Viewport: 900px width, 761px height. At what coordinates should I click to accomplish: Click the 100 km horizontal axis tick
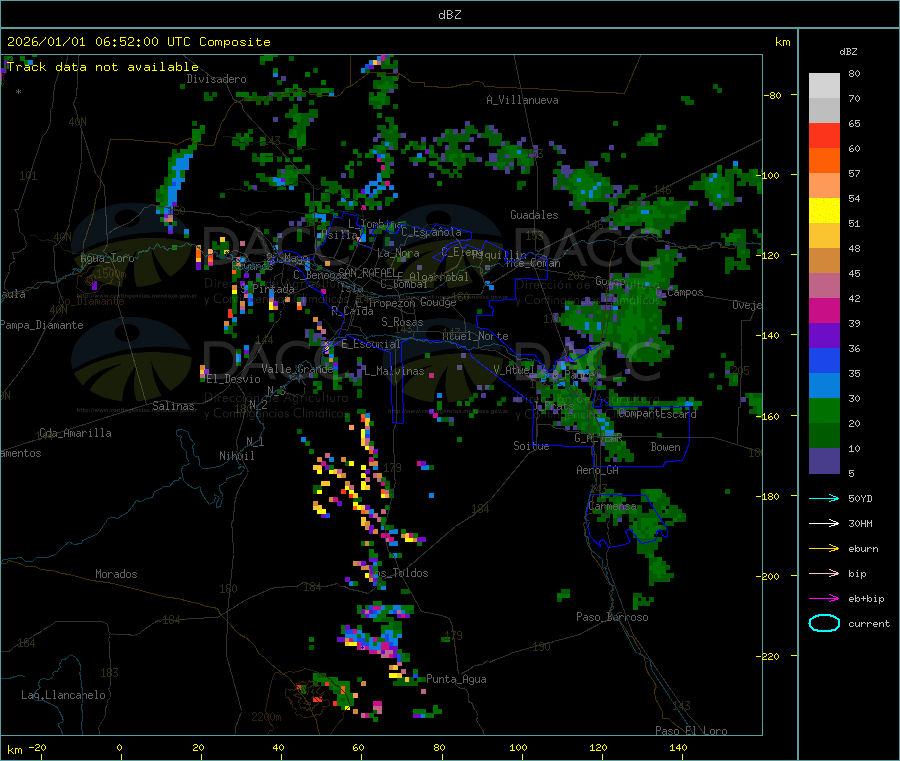518,747
